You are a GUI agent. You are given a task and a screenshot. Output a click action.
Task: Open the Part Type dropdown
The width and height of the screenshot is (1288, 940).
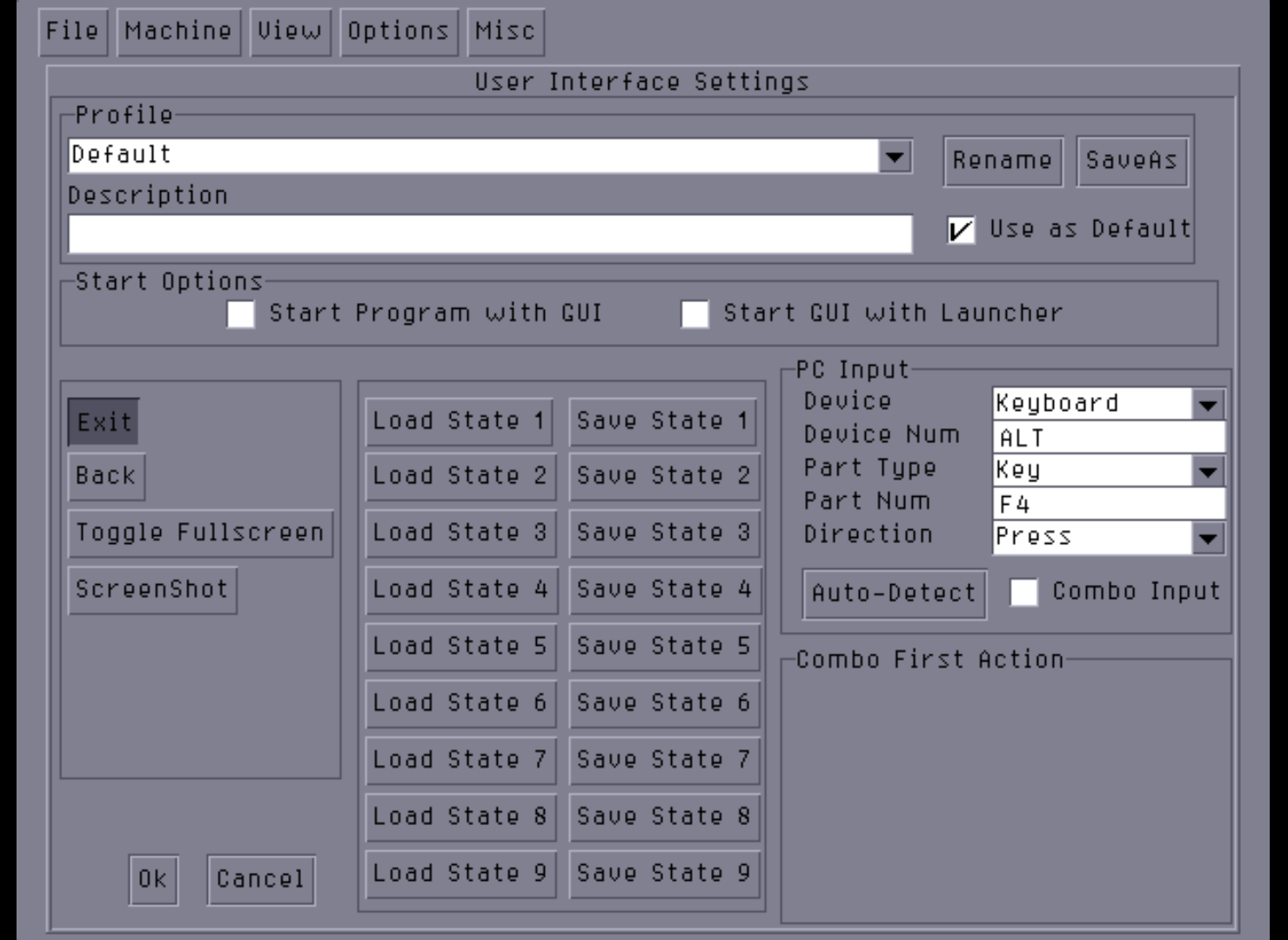click(x=1207, y=472)
